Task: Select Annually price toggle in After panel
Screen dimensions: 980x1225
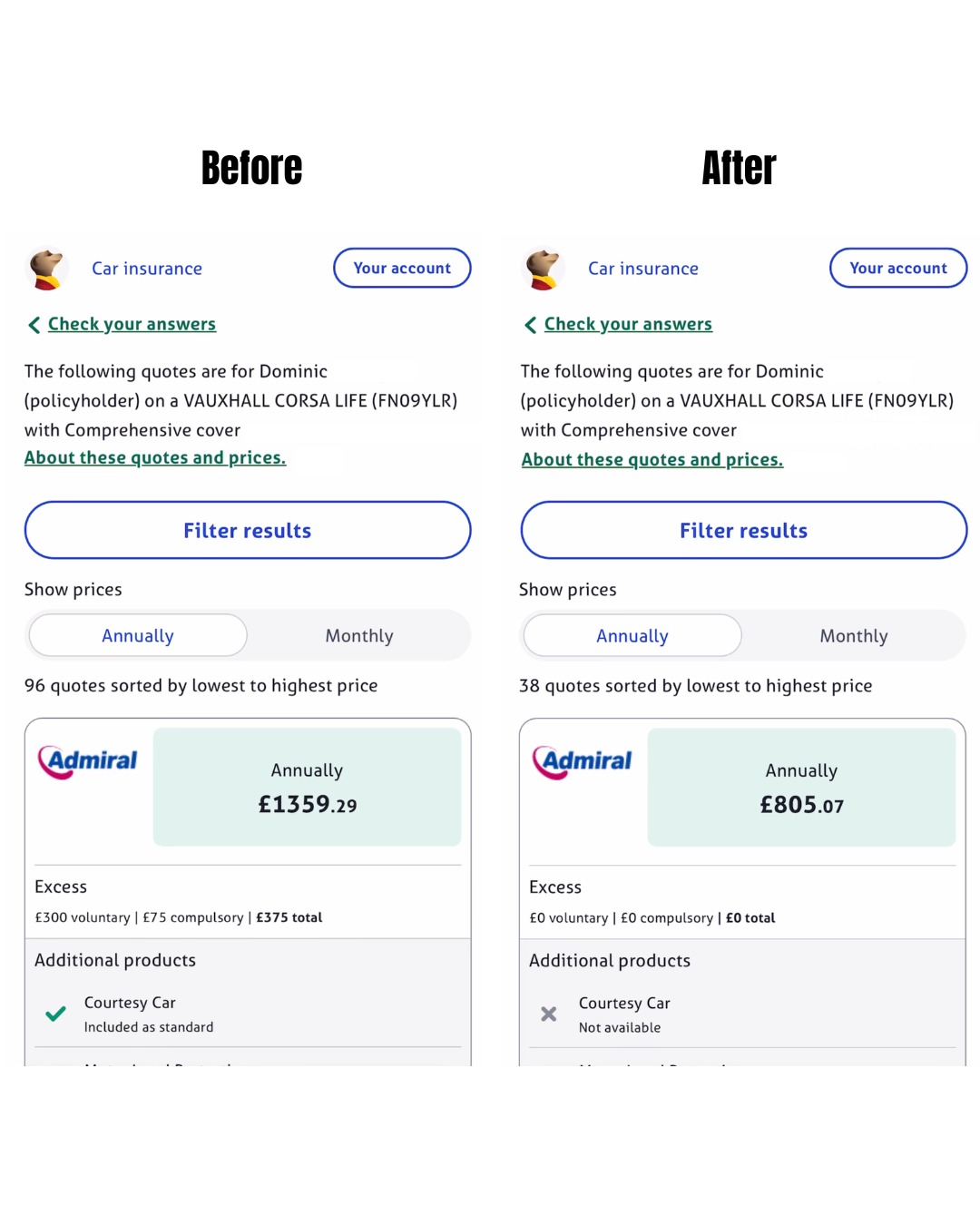Action: (632, 635)
